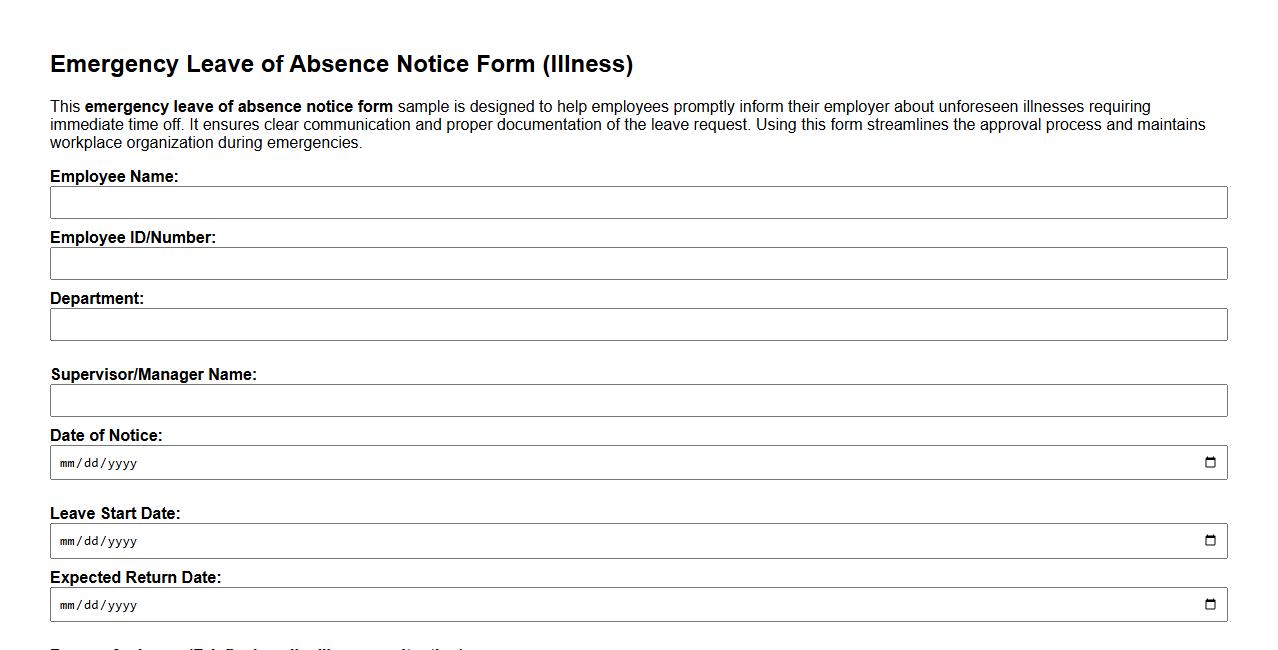
Task: Select the month segment in Leave Start Date
Action: [x=66, y=540]
